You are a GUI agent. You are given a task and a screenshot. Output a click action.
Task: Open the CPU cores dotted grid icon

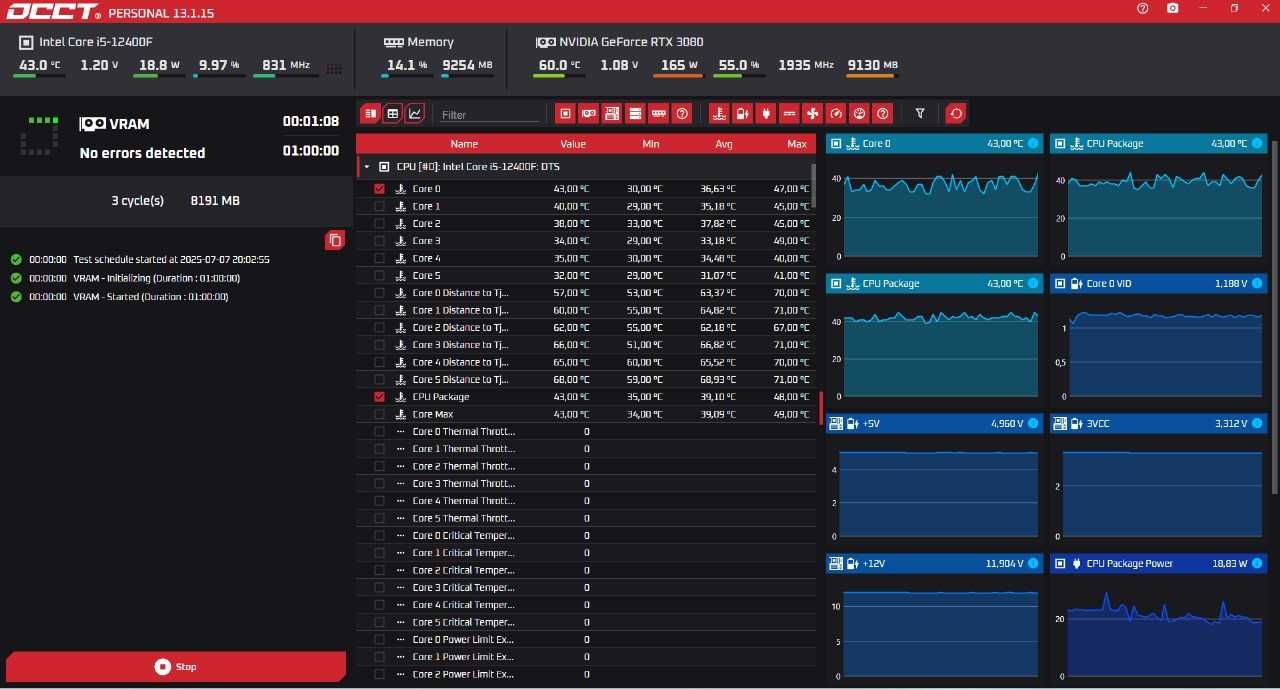pyautogui.click(x=334, y=69)
